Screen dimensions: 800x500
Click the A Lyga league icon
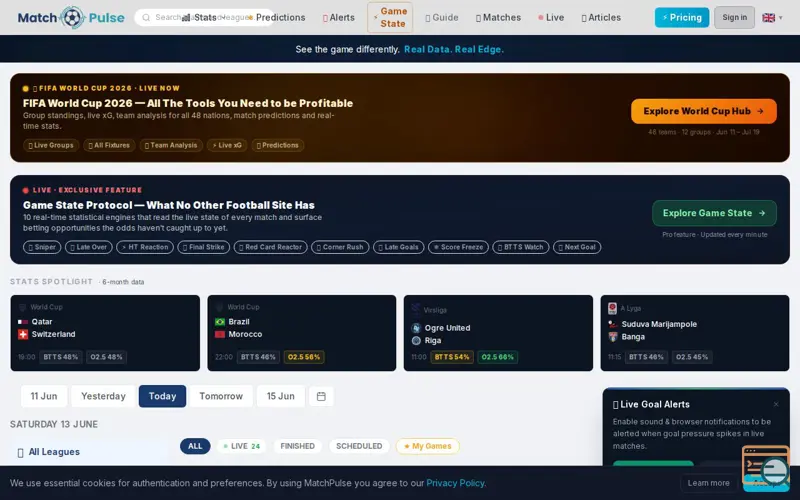tap(612, 308)
